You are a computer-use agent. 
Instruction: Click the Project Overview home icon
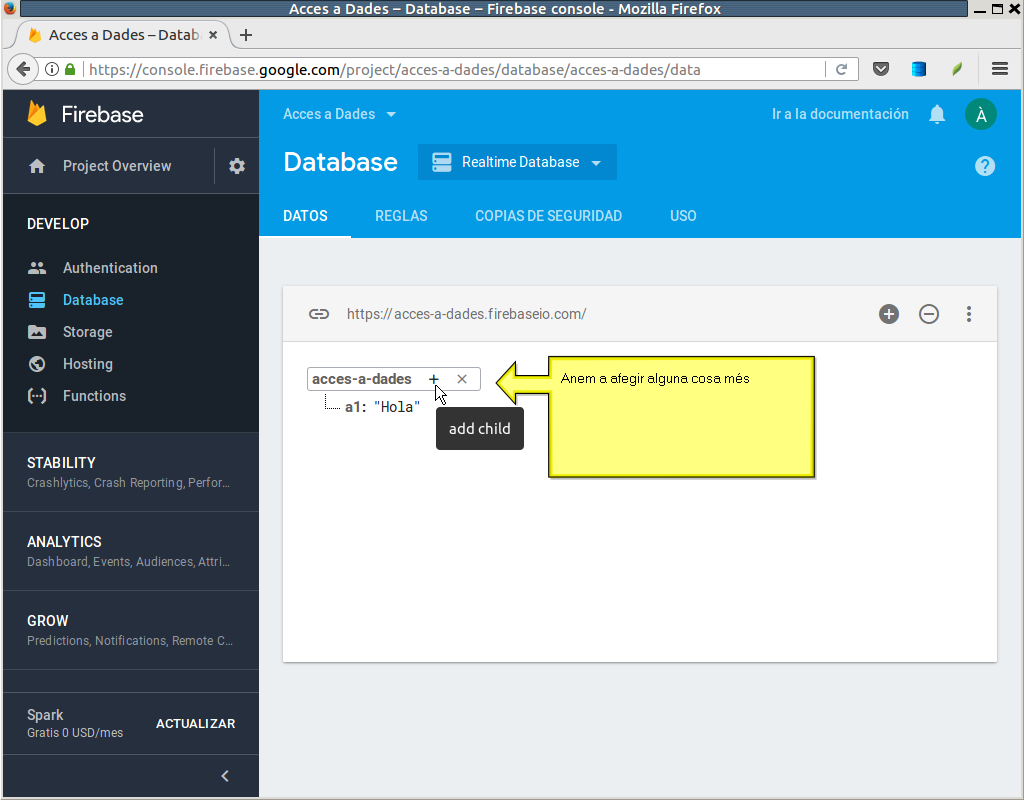[37, 166]
